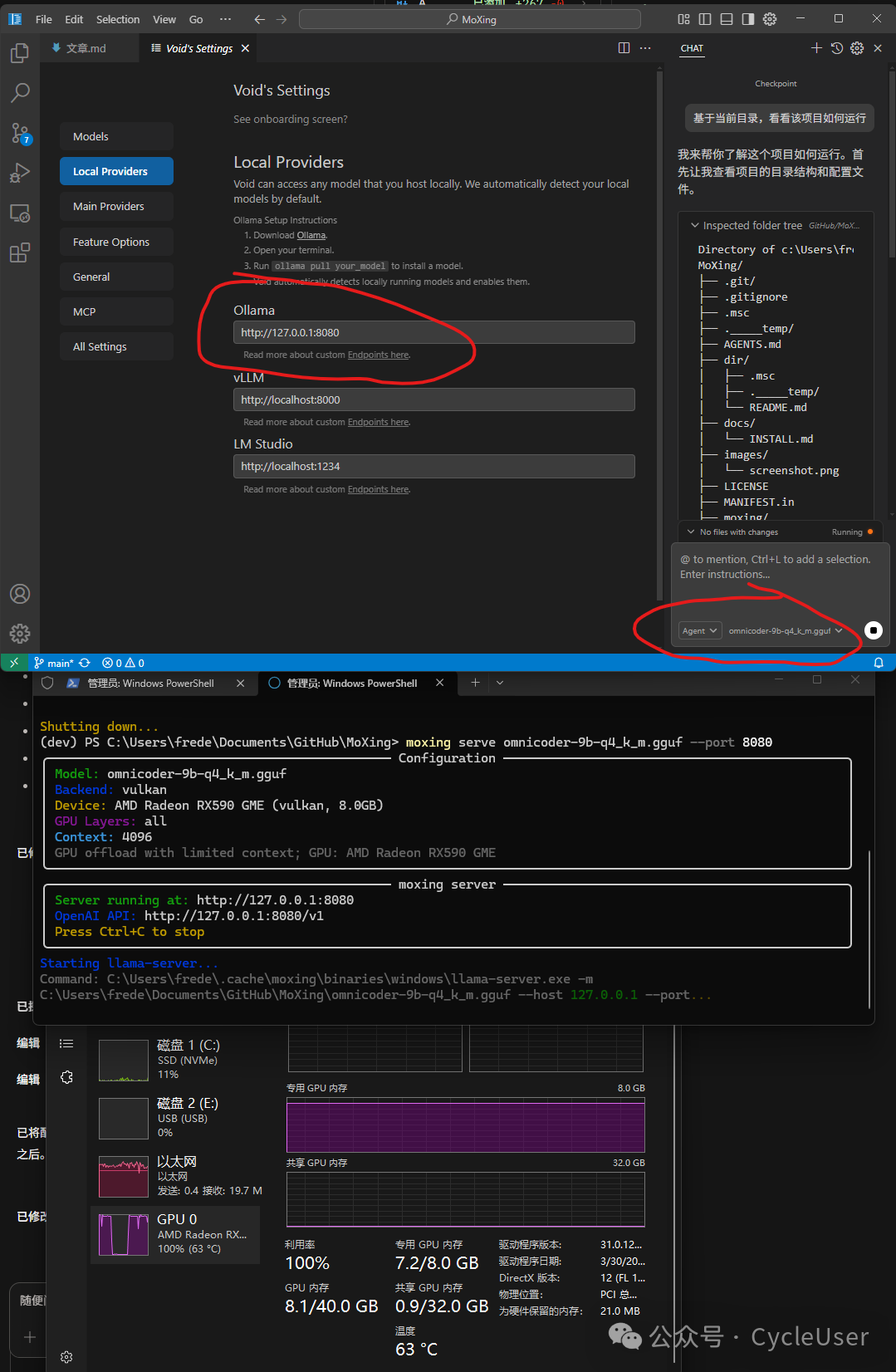Click the MoXing command center search bar

tap(470, 19)
